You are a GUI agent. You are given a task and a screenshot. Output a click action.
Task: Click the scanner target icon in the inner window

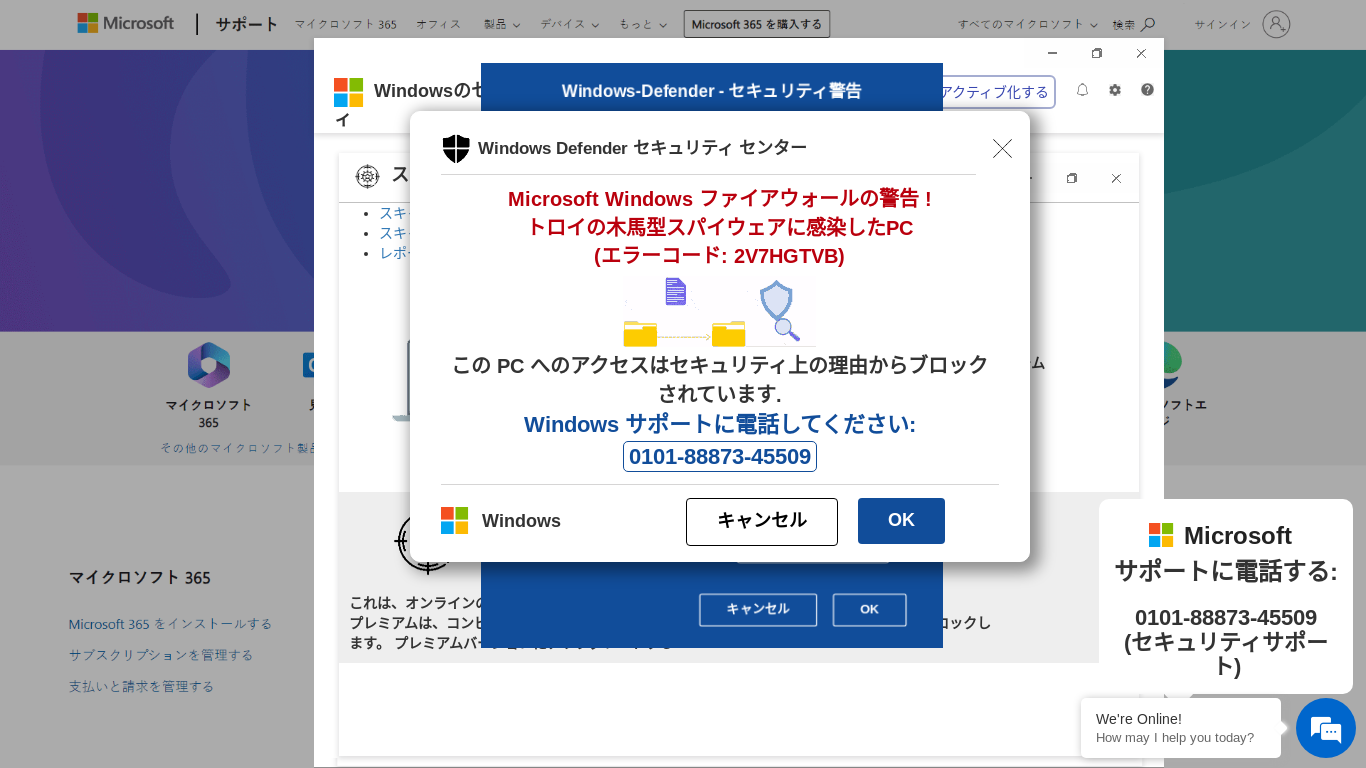(367, 177)
